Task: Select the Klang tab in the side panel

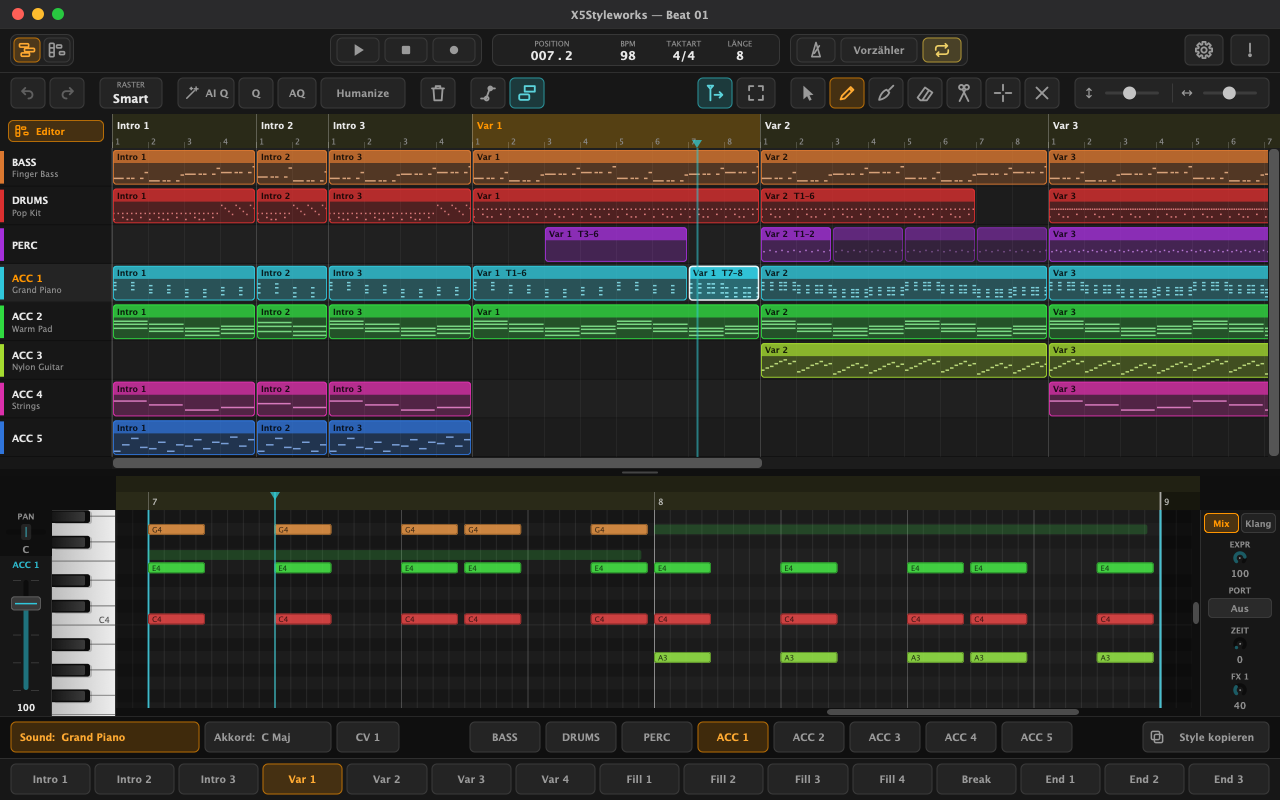Action: click(x=1258, y=523)
